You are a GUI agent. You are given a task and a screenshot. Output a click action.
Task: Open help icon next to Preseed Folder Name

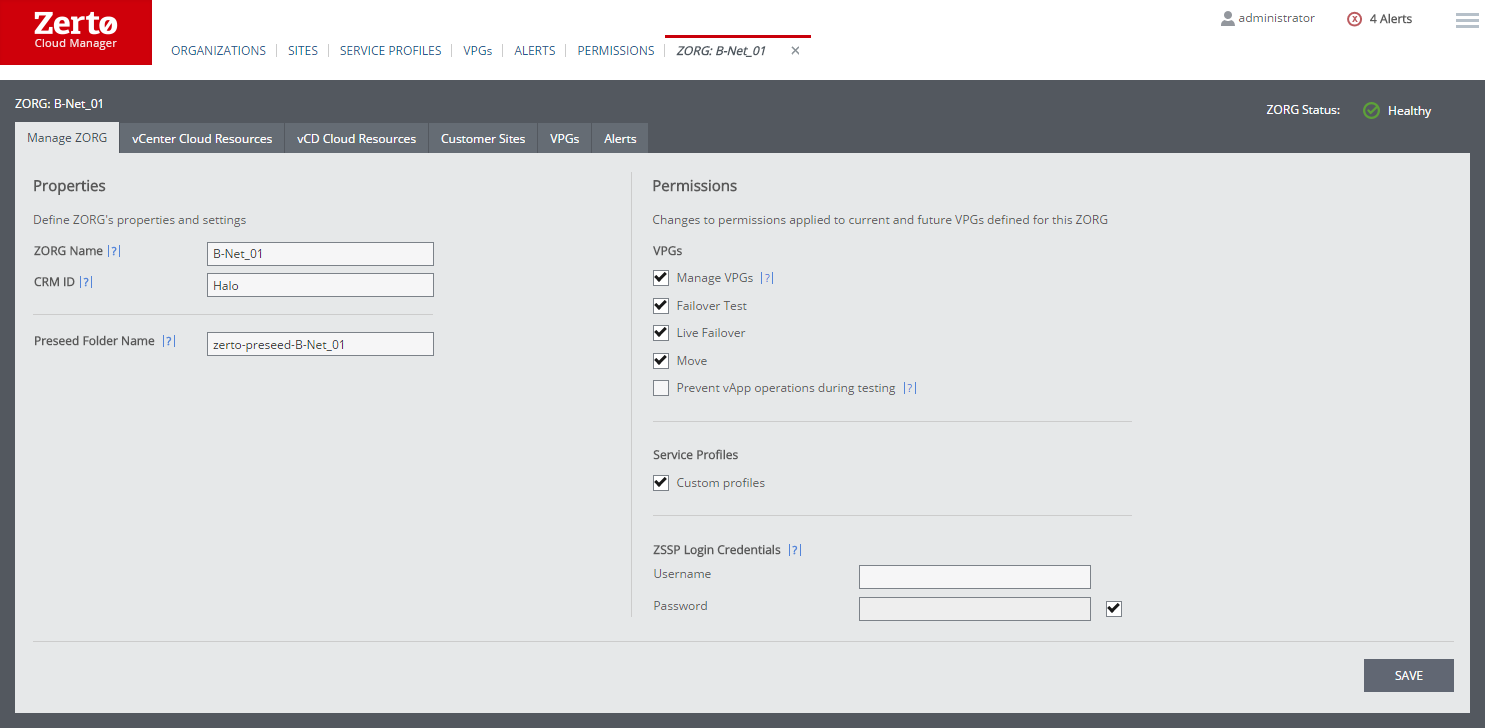169,342
